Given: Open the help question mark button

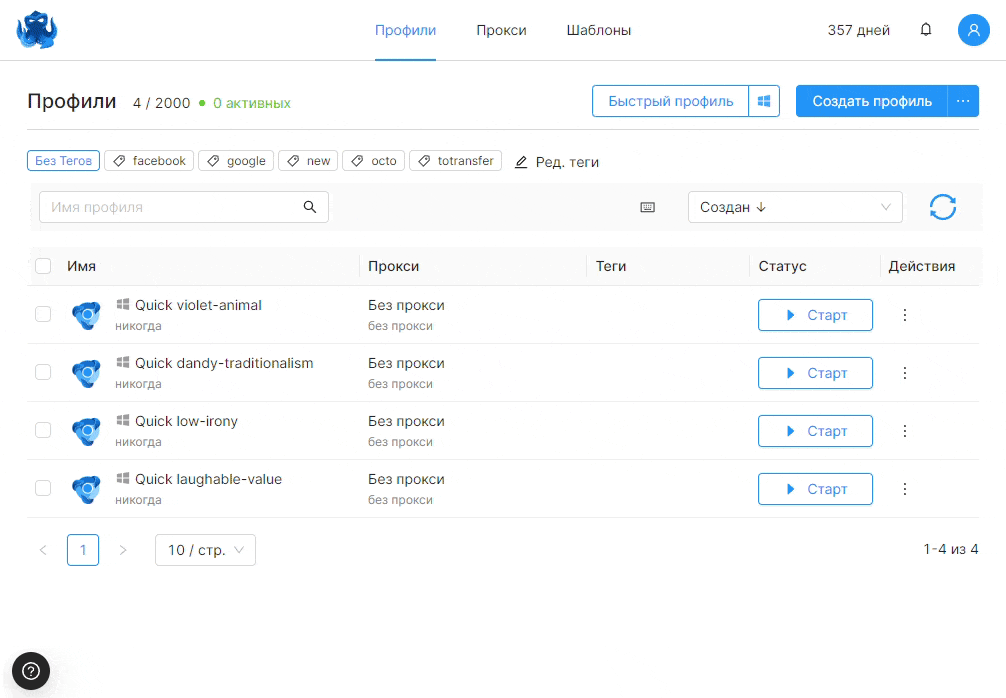Looking at the screenshot, I should click(30, 670).
